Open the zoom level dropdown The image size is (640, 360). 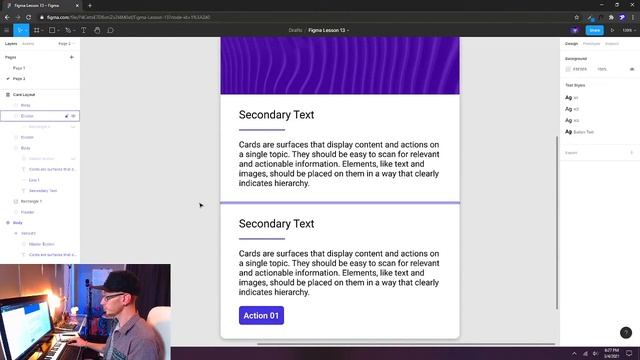pos(628,30)
